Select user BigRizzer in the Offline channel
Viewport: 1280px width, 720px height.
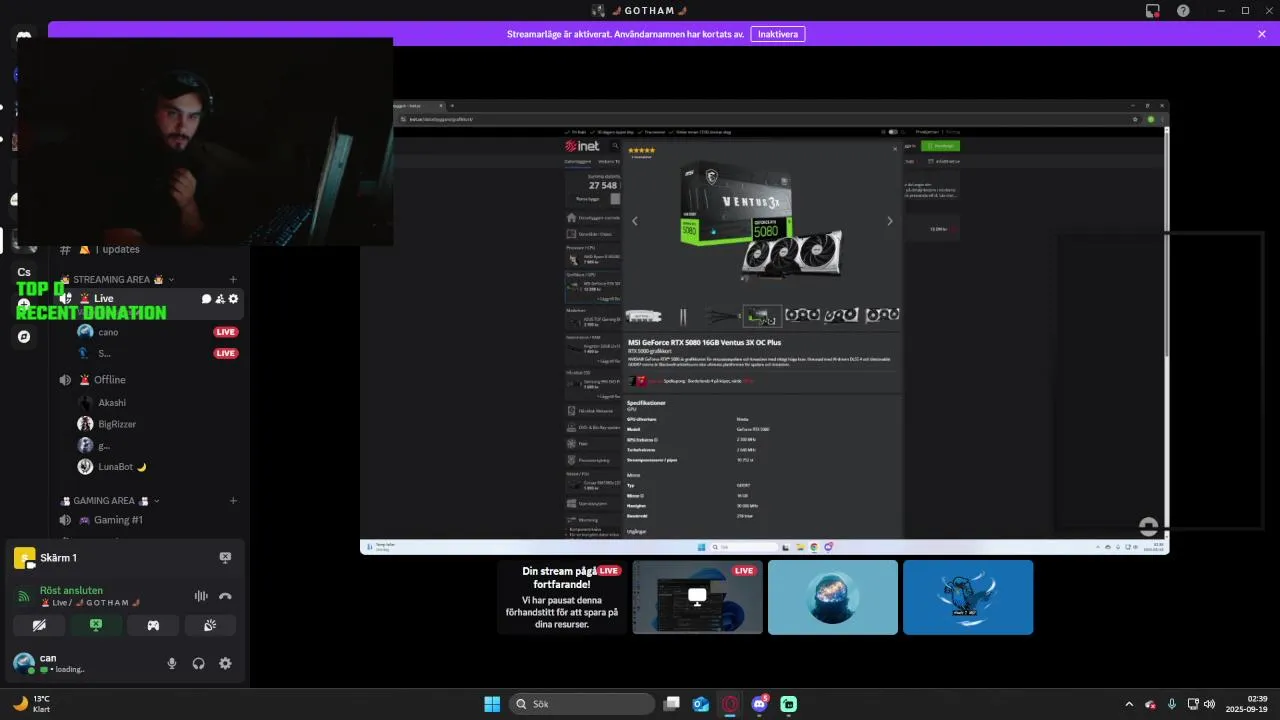pos(116,424)
